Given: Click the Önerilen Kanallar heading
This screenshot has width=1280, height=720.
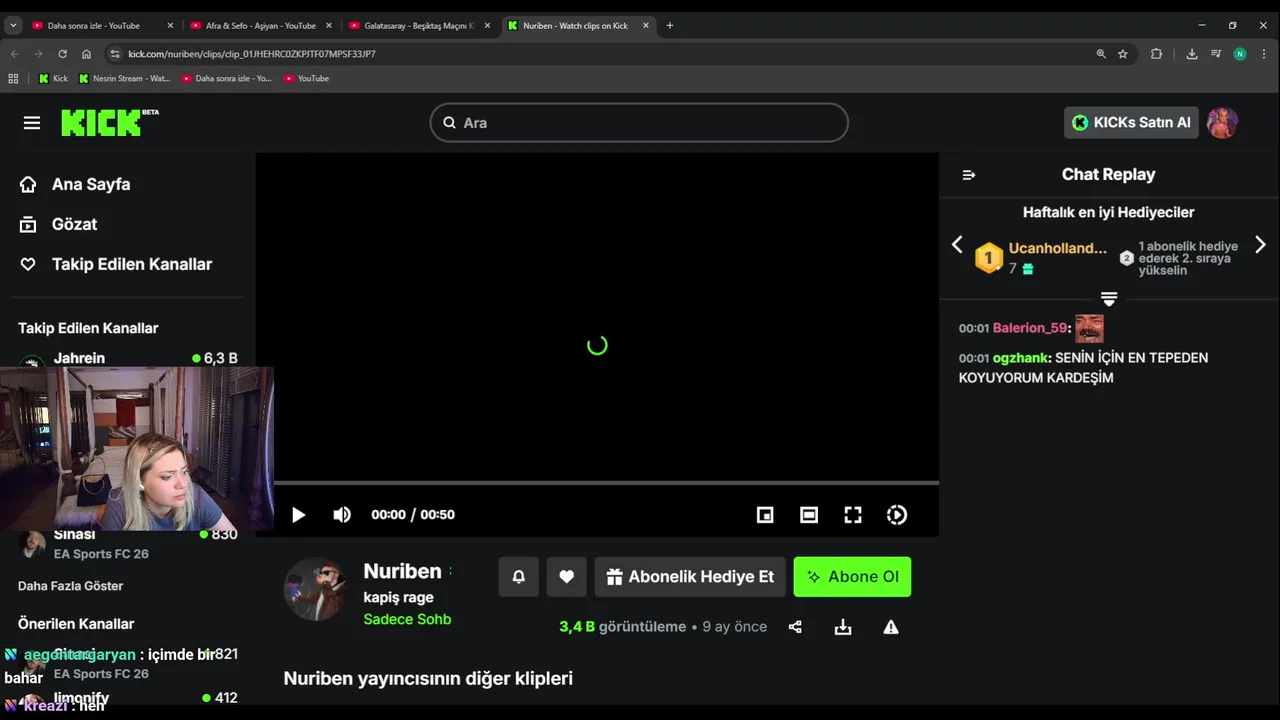Looking at the screenshot, I should point(76,624).
